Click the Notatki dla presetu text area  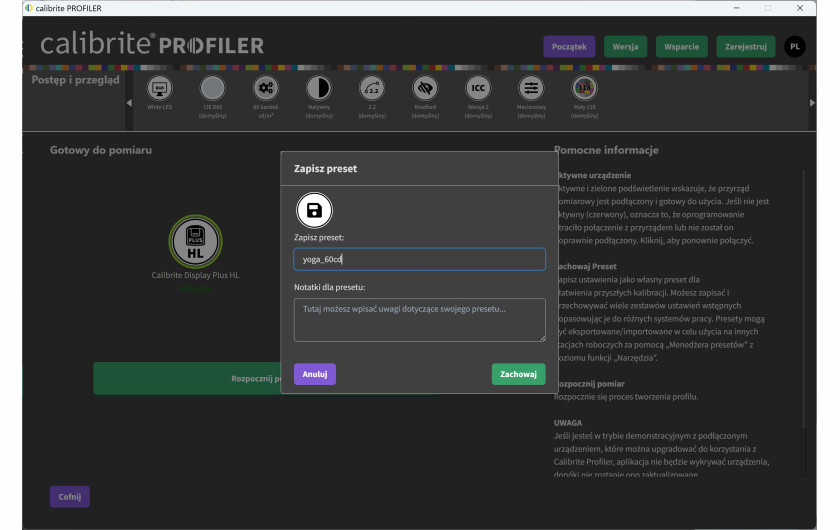[x=419, y=320]
